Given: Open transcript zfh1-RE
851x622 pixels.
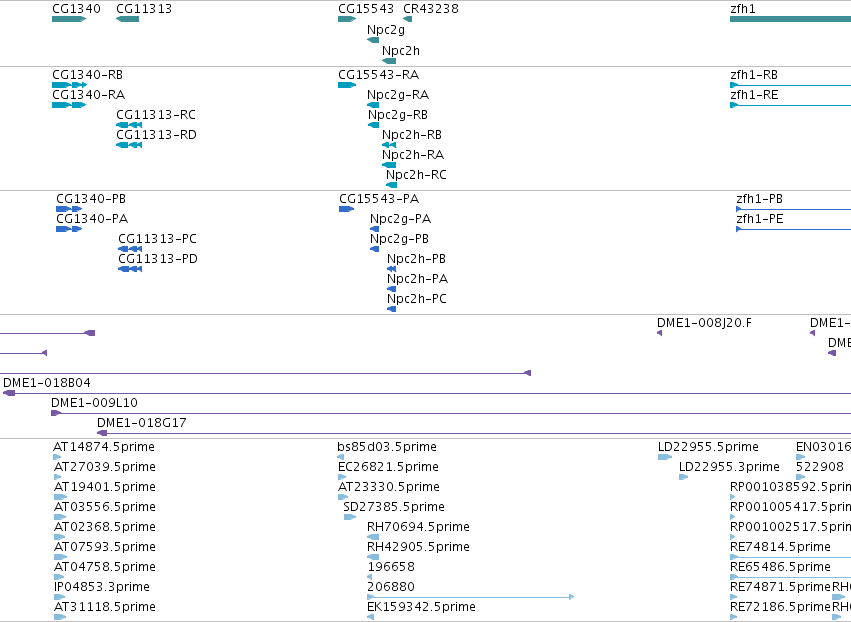Looking at the screenshot, I should pos(754,94).
